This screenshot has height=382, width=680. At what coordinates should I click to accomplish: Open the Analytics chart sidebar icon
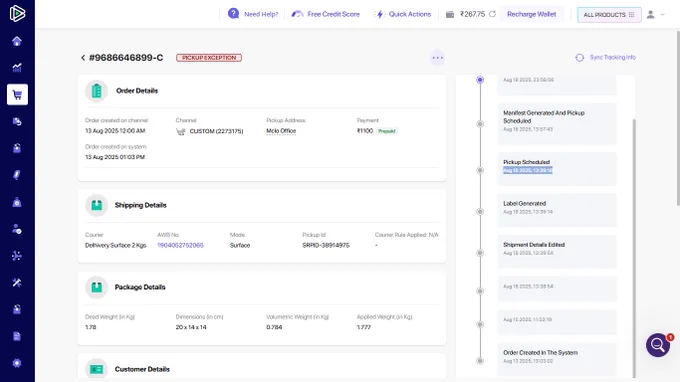click(17, 68)
